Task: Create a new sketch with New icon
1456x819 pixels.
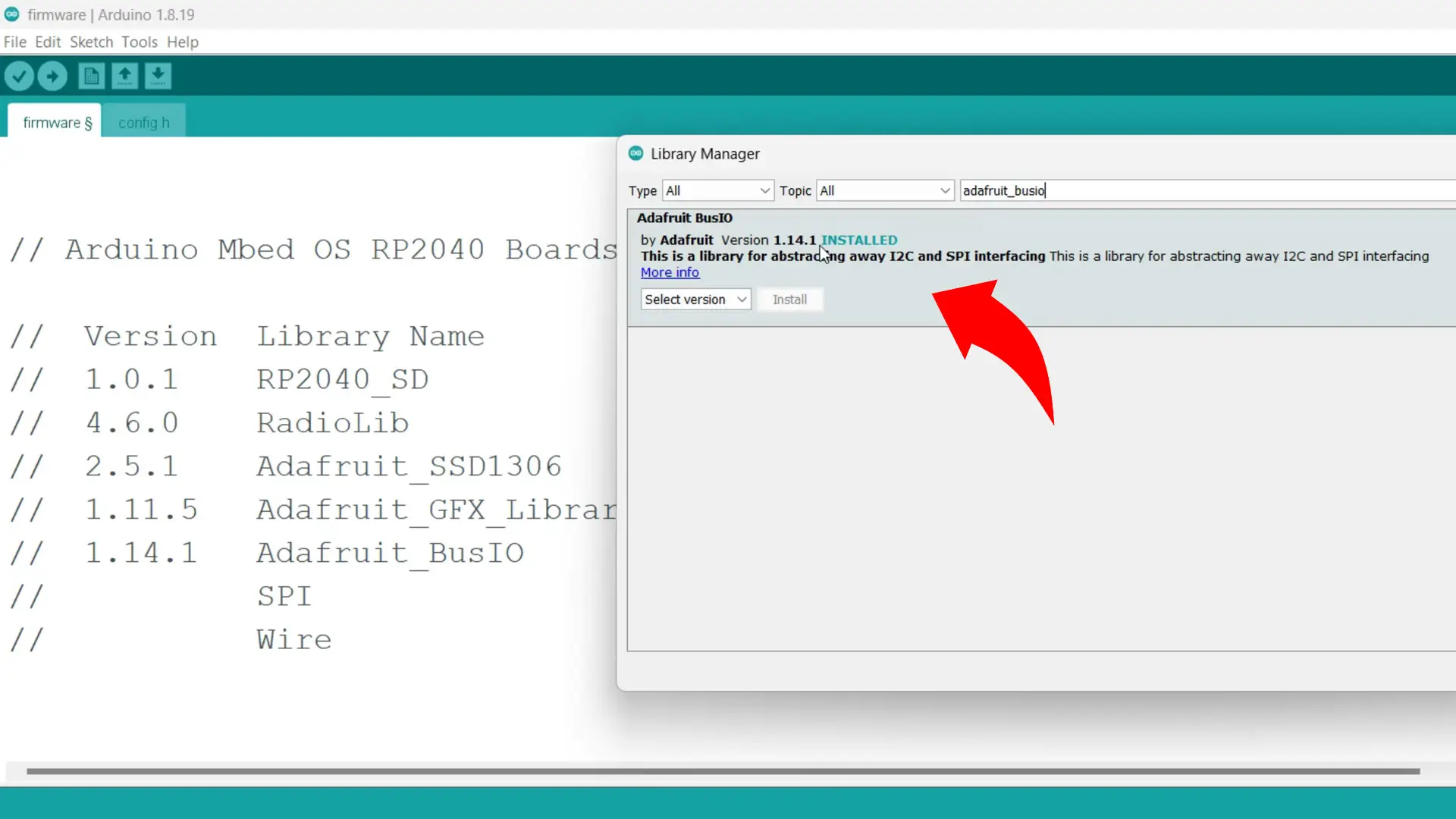Action: (x=92, y=76)
